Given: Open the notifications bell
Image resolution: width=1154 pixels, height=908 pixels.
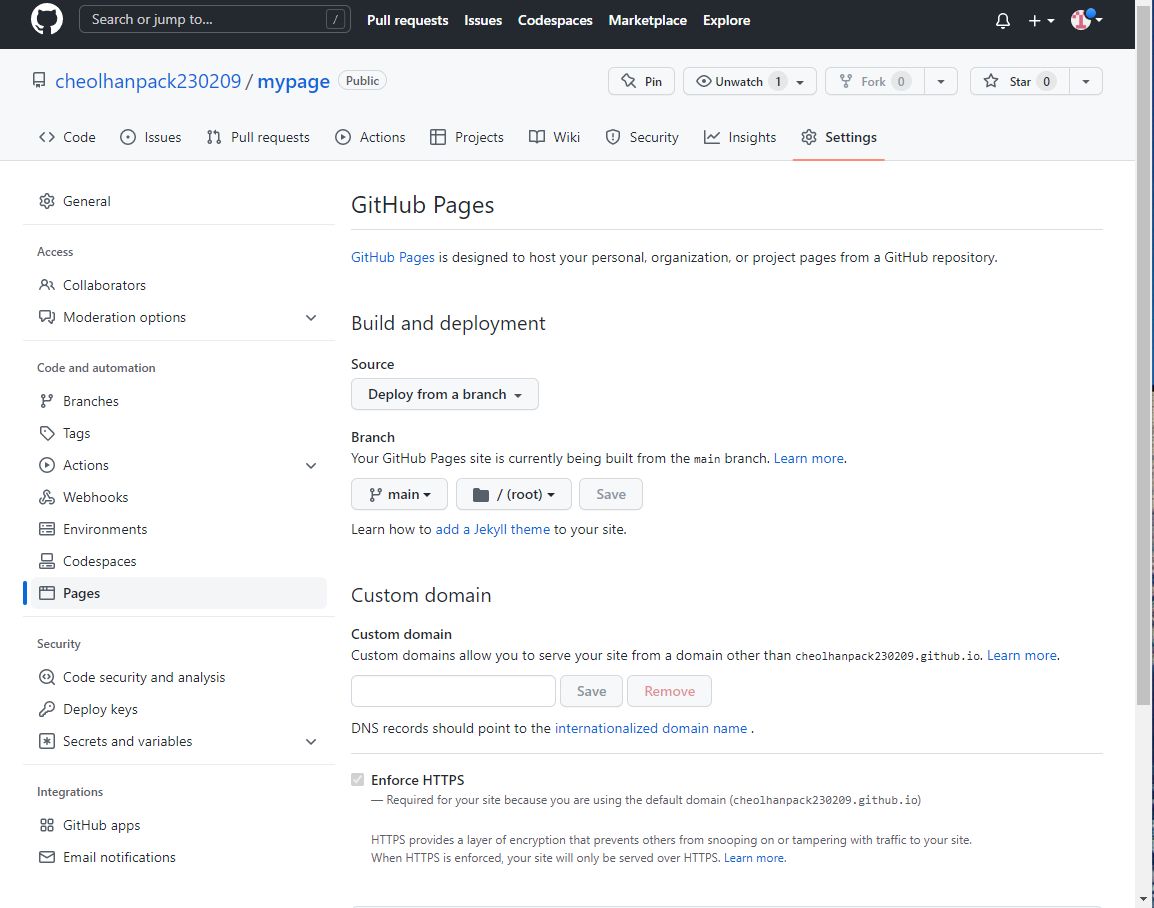Looking at the screenshot, I should point(1002,21).
